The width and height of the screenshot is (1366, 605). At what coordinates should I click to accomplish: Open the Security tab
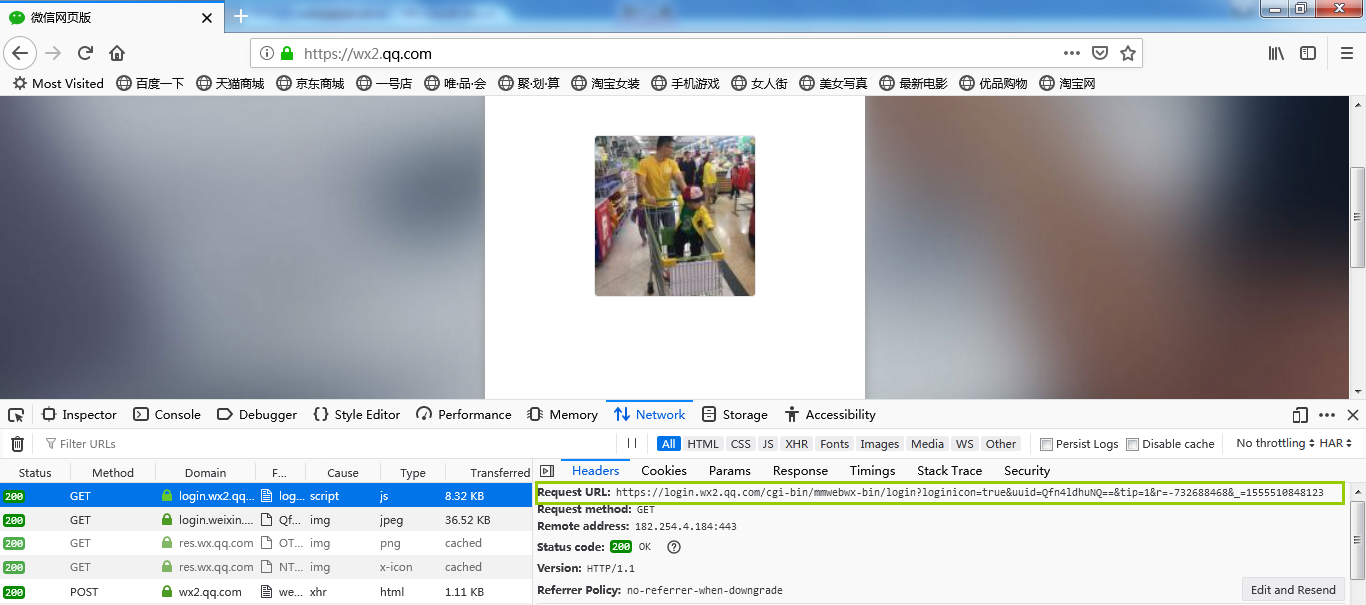[1027, 471]
